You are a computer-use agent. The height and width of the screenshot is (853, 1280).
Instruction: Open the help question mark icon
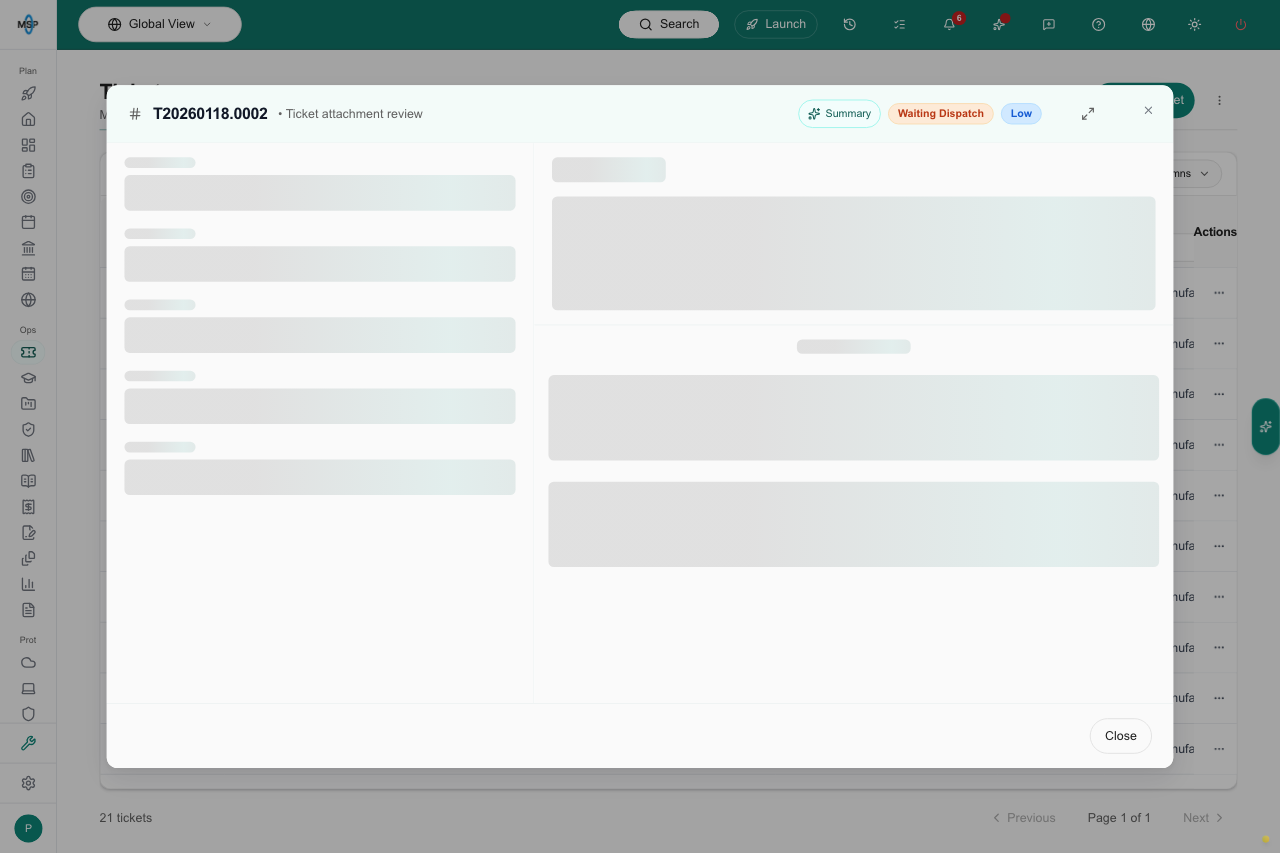1099,24
